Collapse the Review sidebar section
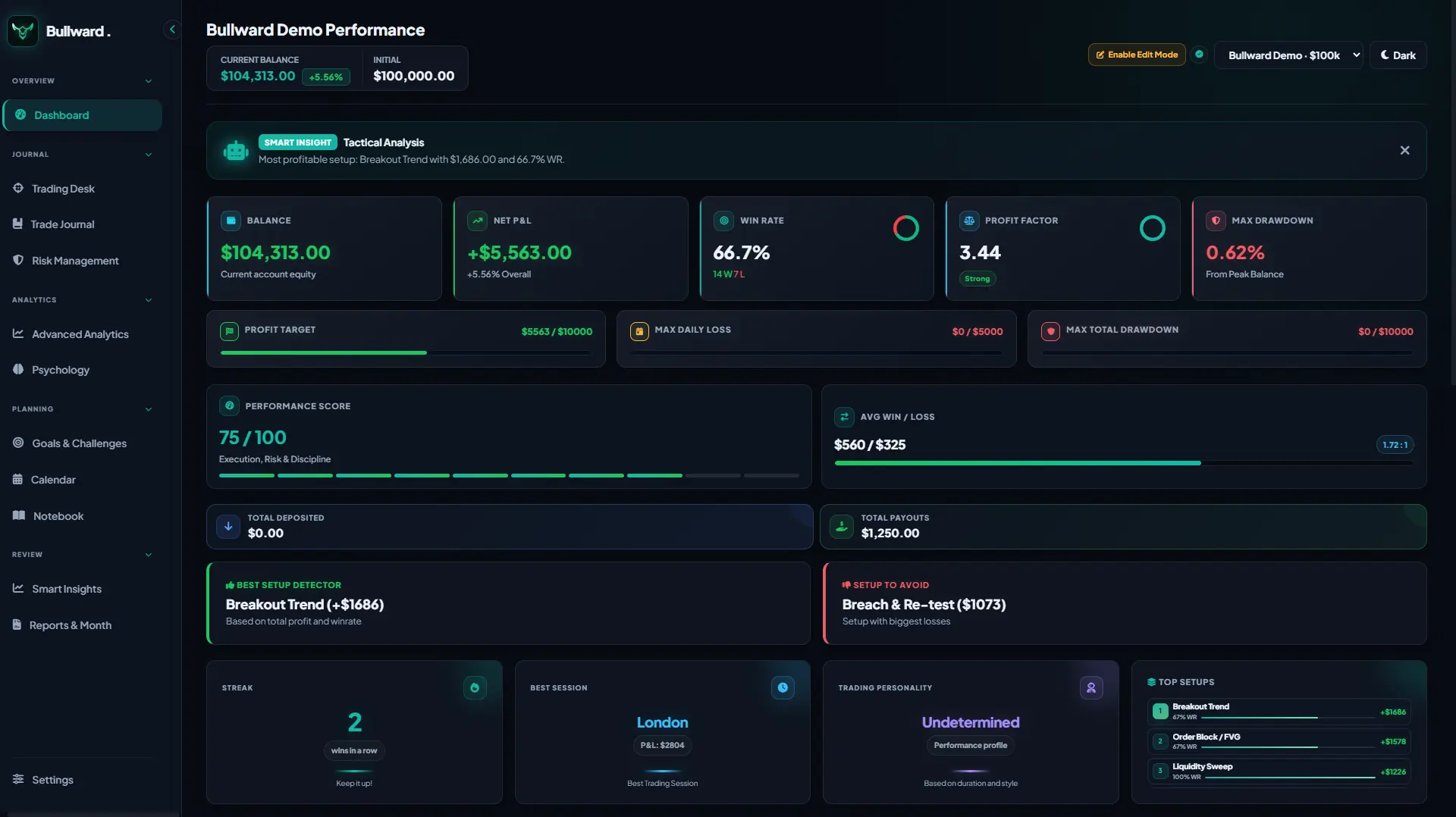The image size is (1456, 817). 149,555
